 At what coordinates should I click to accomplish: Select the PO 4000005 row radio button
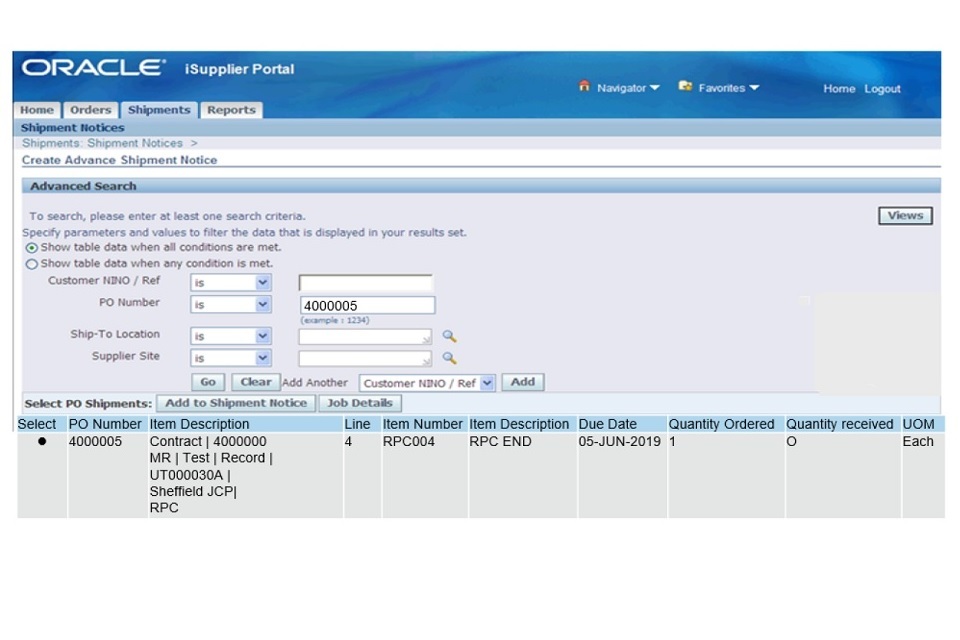pos(42,442)
